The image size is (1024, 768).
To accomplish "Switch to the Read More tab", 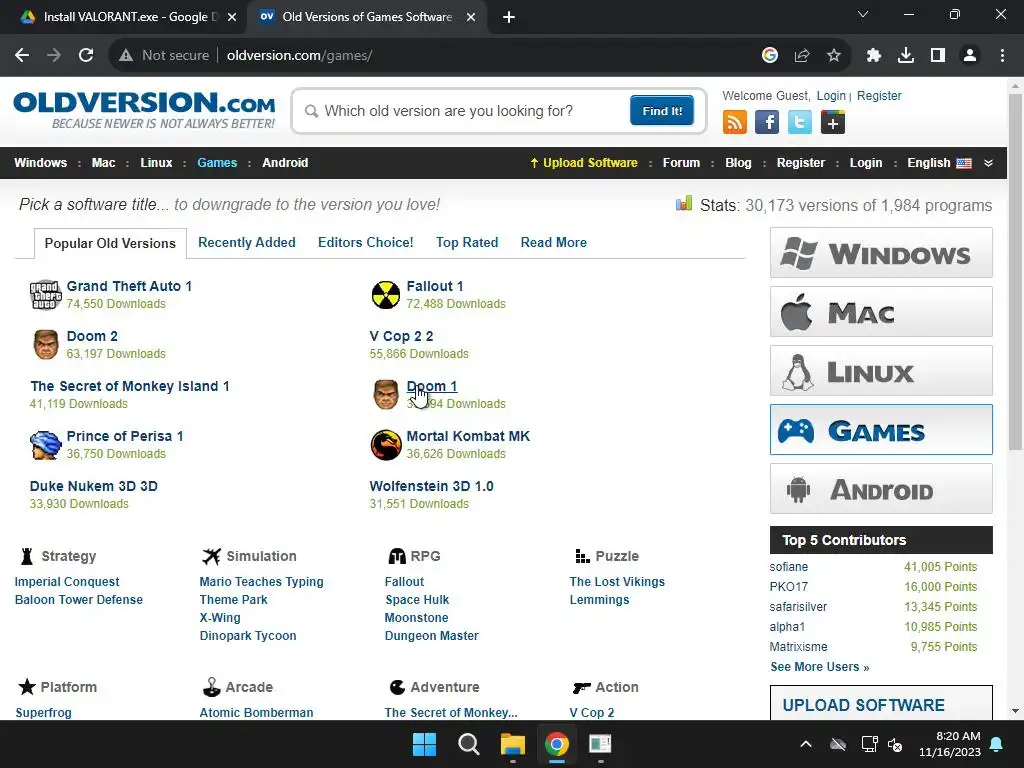I will 554,242.
